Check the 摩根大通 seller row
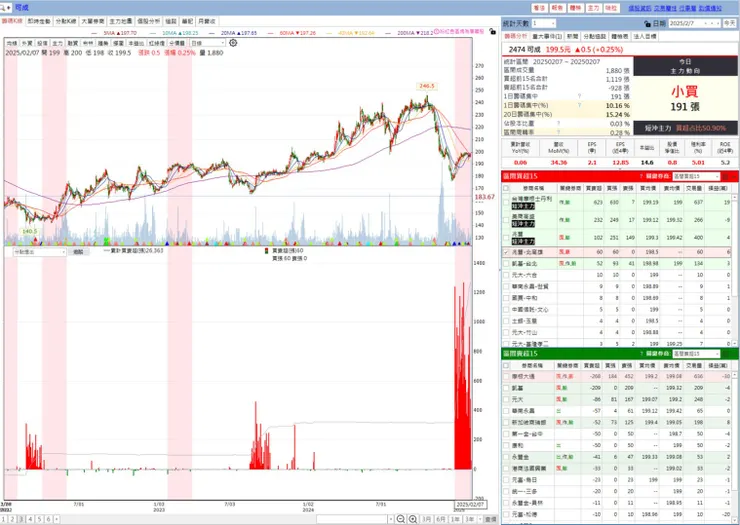 point(506,377)
